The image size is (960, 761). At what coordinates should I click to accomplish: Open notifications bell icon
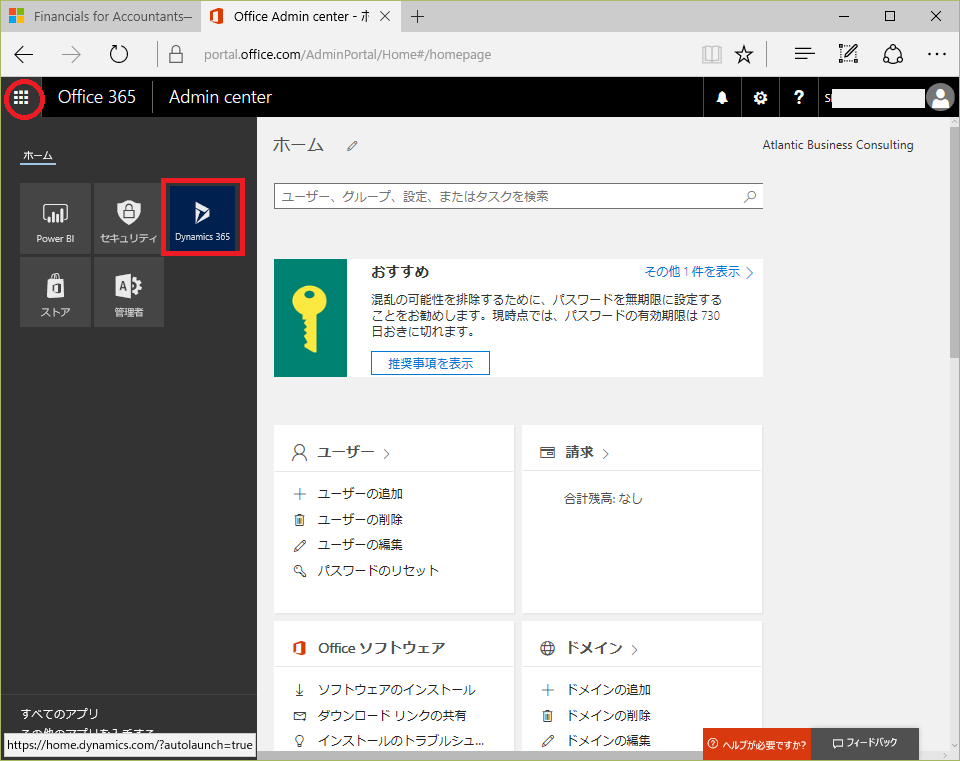(722, 97)
